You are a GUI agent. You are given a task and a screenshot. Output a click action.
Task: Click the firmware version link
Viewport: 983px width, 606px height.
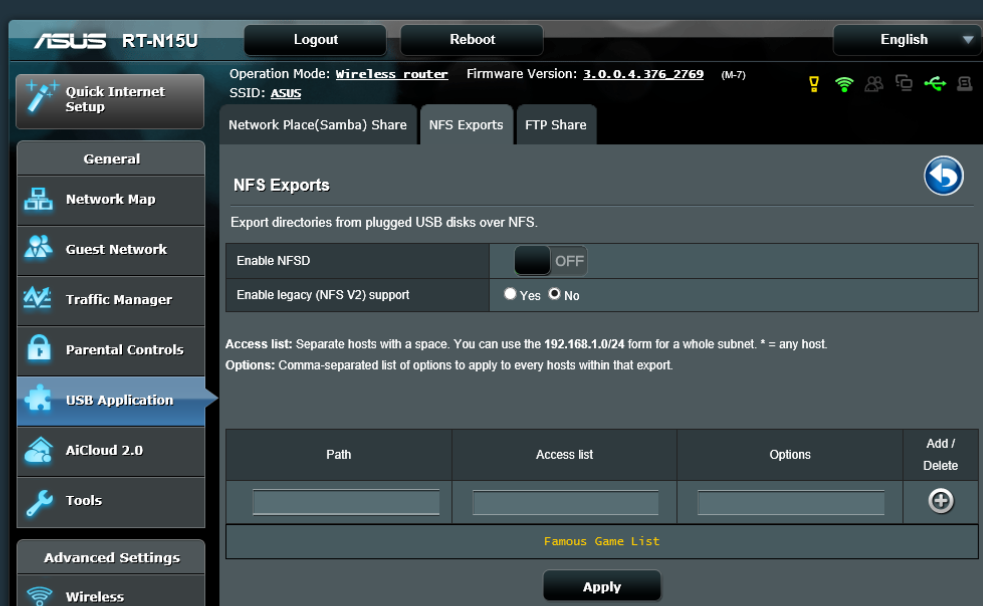pos(643,74)
